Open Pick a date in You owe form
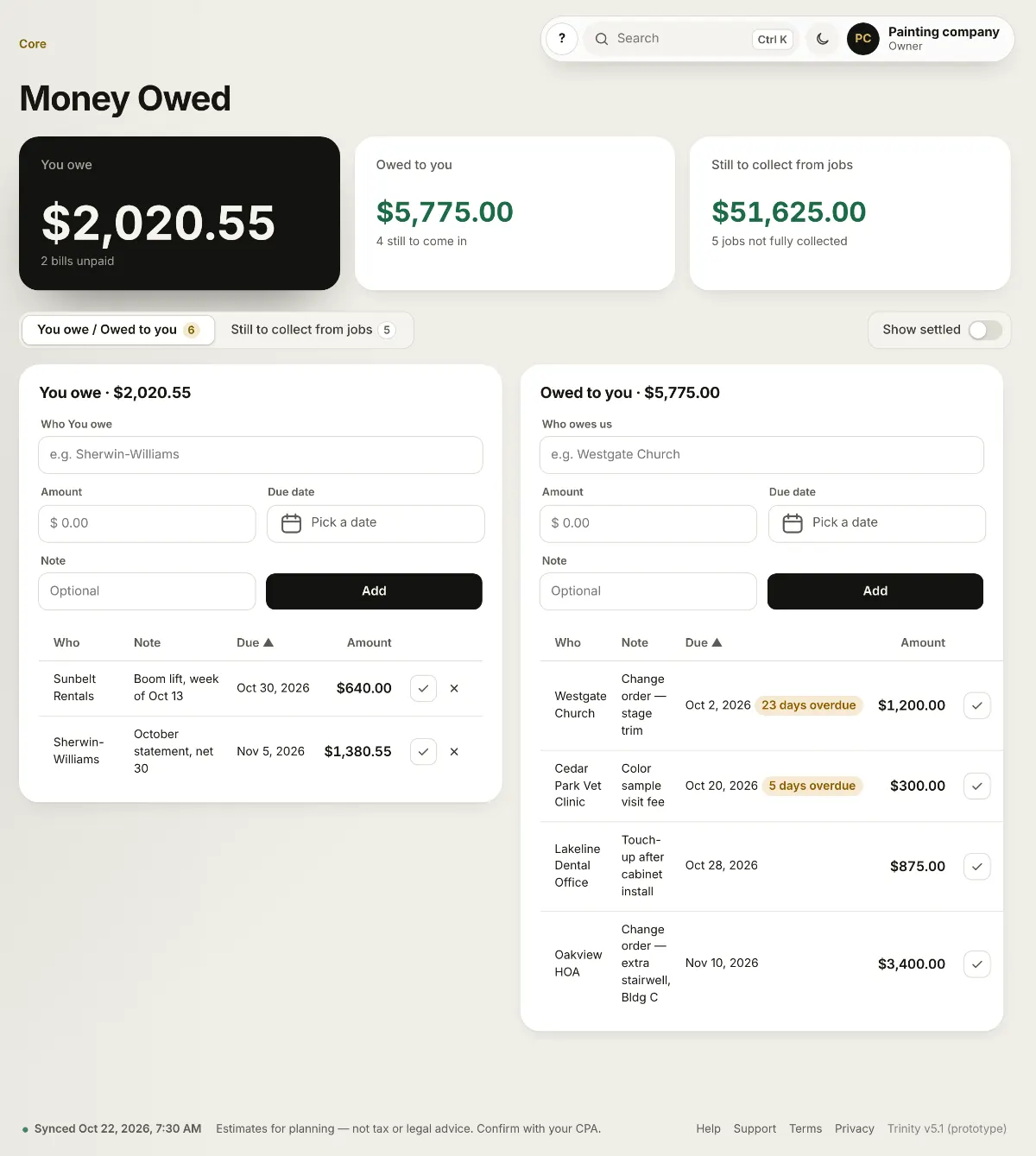 pyautogui.click(x=376, y=523)
